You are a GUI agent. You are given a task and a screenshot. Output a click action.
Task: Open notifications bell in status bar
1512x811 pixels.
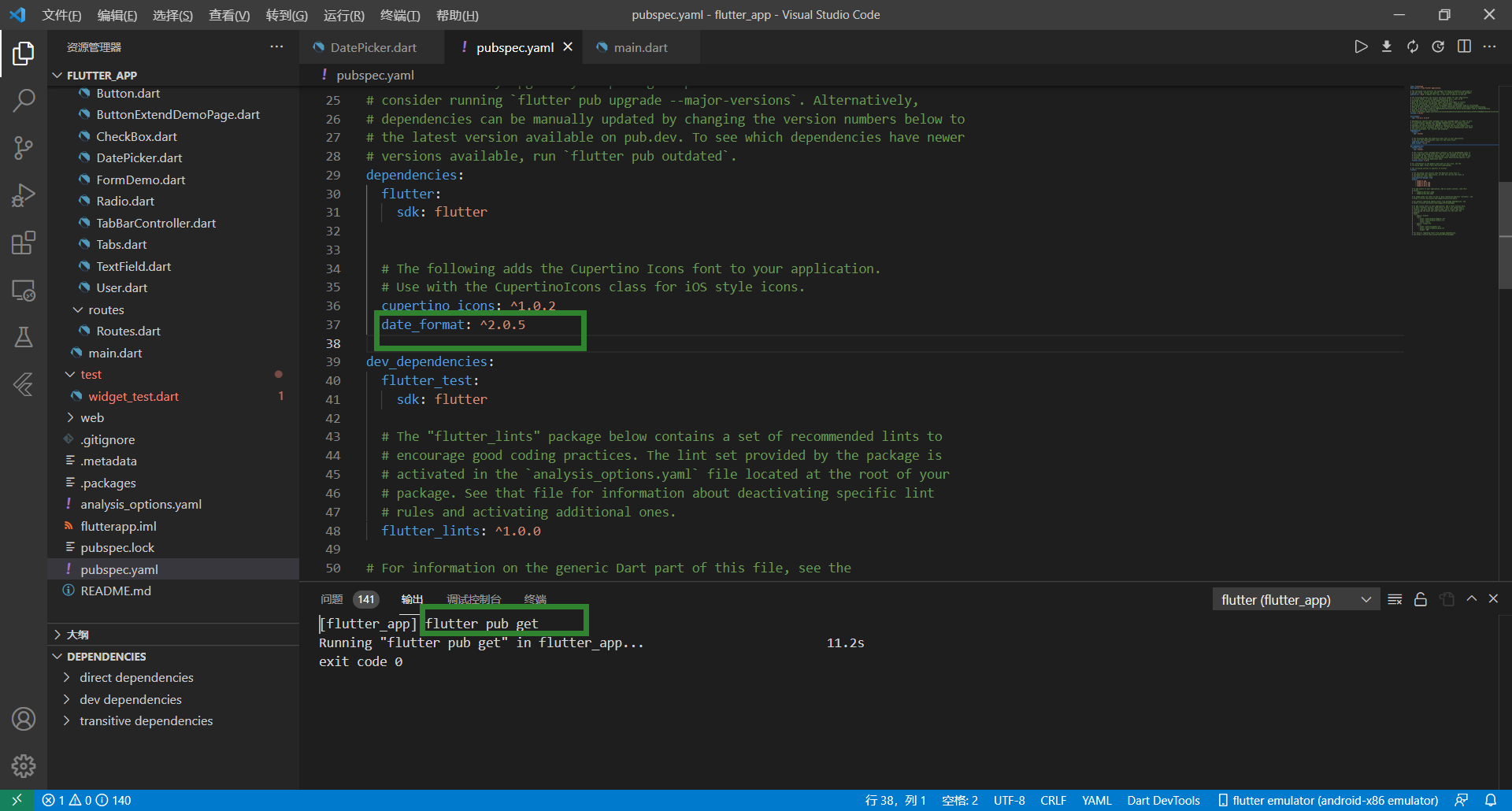click(x=1491, y=800)
